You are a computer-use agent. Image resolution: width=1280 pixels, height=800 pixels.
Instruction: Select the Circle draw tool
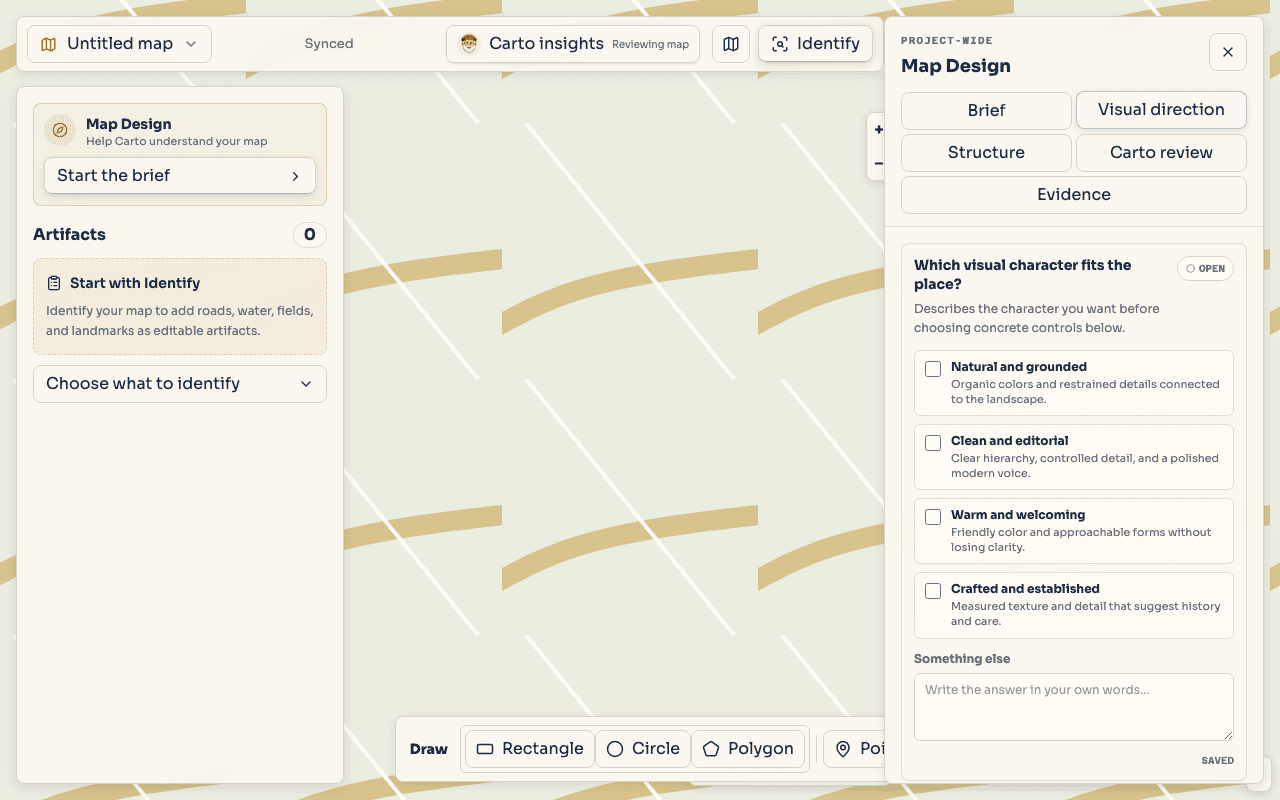[643, 749]
